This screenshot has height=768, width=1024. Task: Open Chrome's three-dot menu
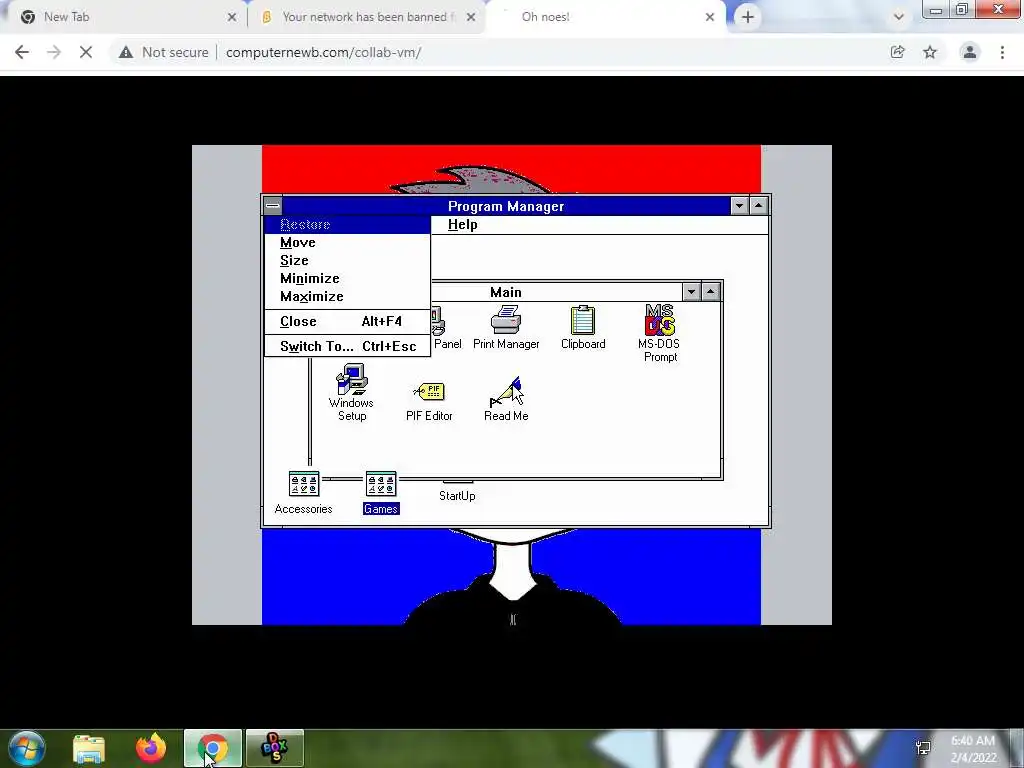[x=1002, y=52]
